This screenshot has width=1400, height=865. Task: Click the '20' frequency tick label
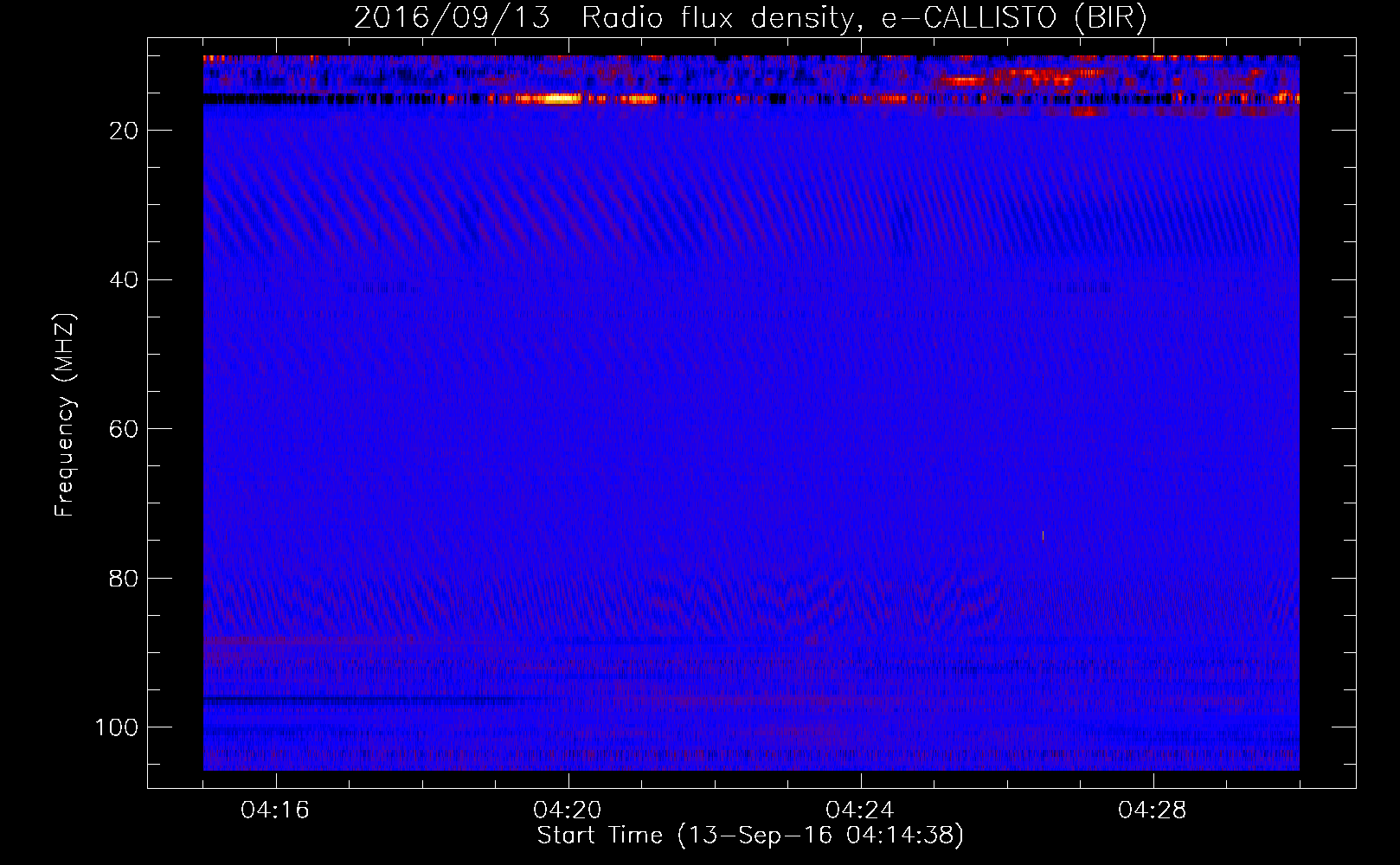tap(125, 131)
